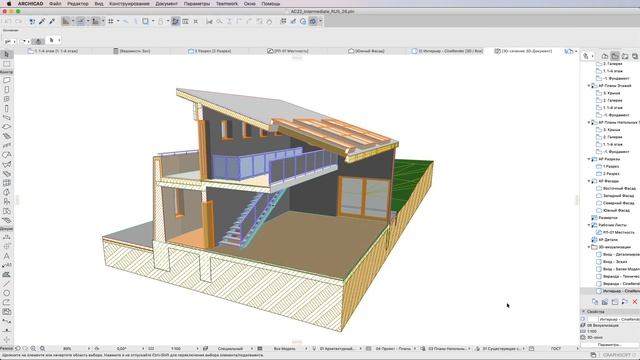Select the Dimension tool
The height and width of the screenshot is (360, 640).
tap(7, 237)
